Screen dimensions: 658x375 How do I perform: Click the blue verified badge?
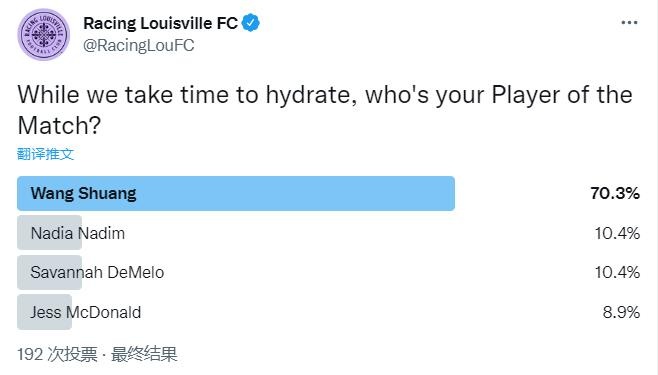click(251, 23)
